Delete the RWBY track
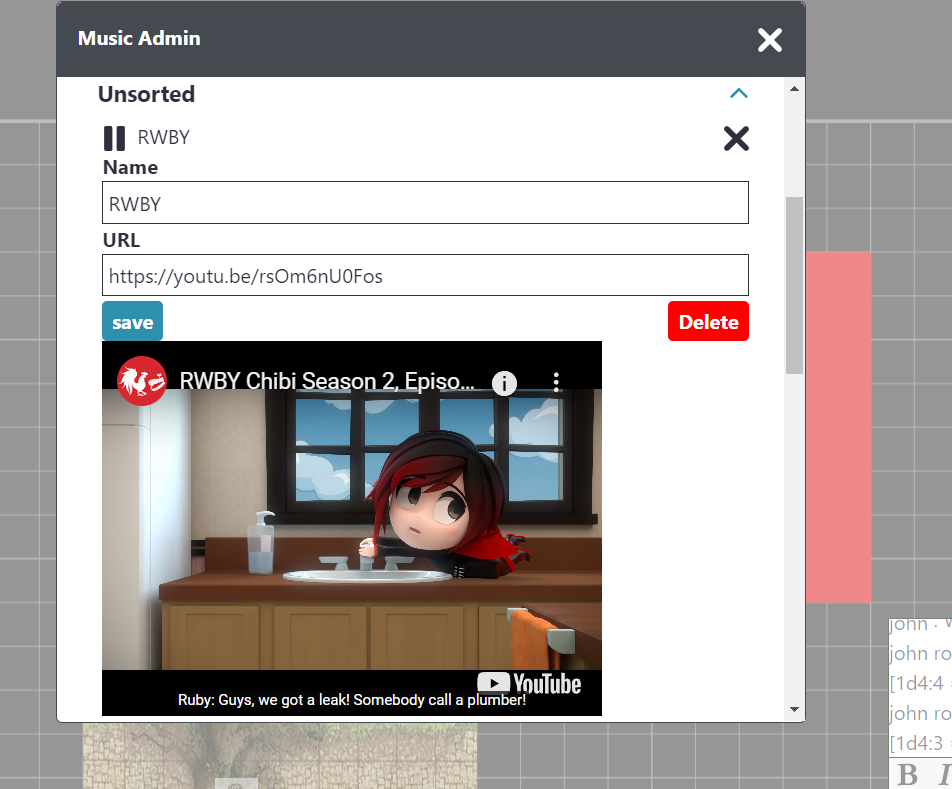Viewport: 952px width, 789px height. click(708, 321)
